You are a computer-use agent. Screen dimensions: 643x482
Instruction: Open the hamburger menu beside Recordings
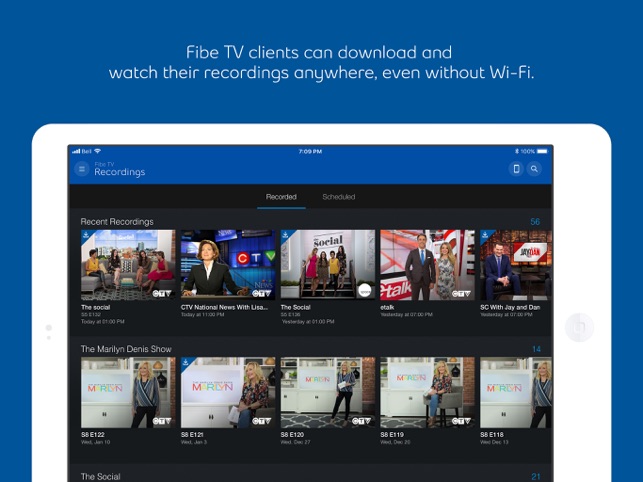click(x=82, y=169)
